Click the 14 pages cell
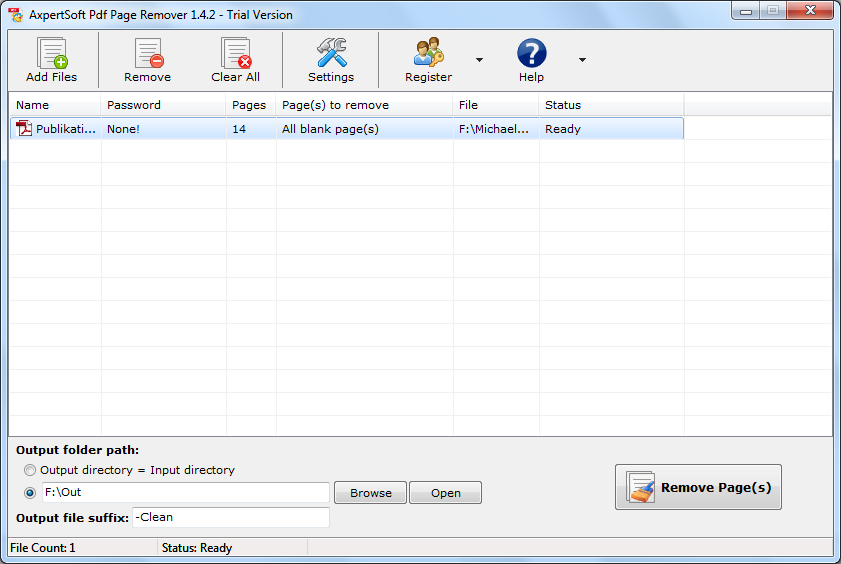The width and height of the screenshot is (841, 564). 251,129
